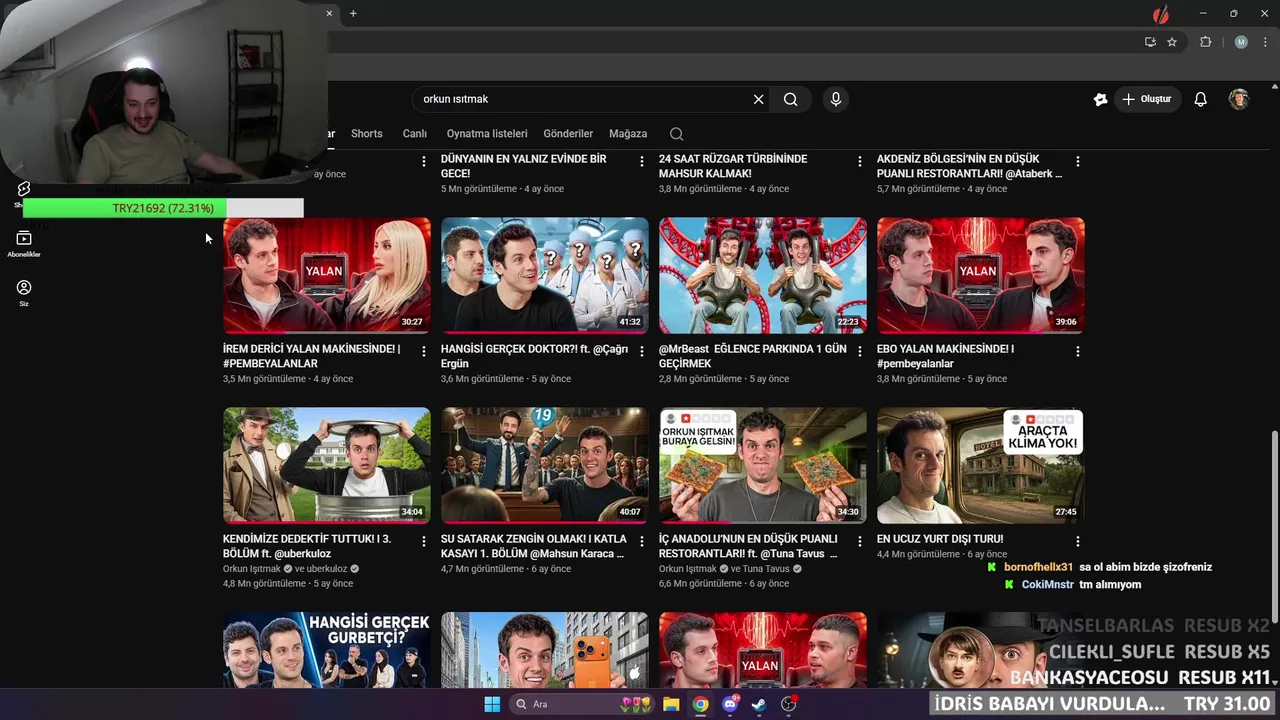Close the current Chrome tab

pyautogui.click(x=329, y=13)
